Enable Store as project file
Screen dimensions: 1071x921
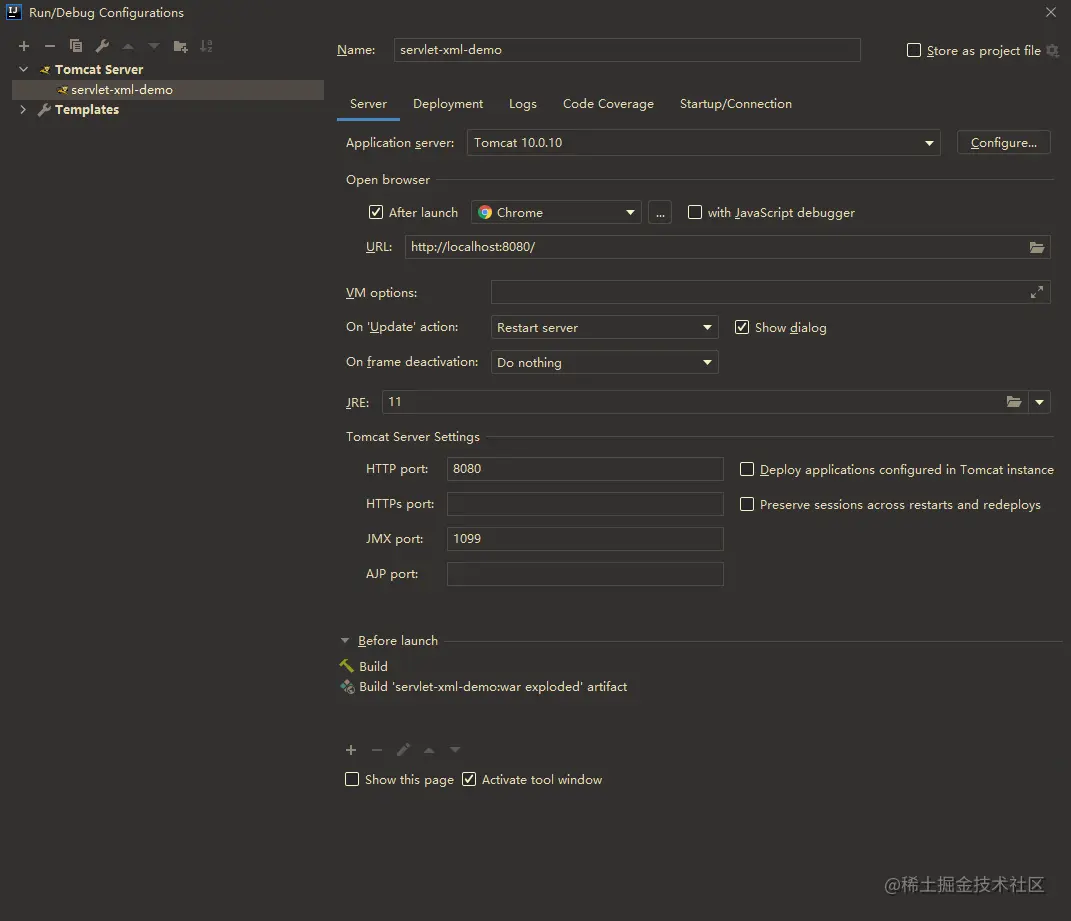(914, 50)
